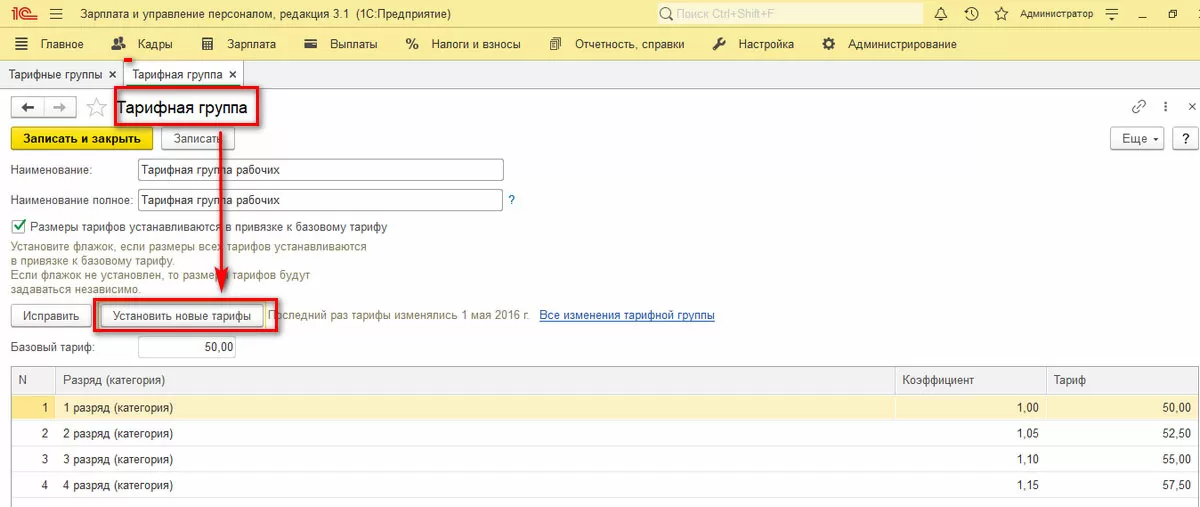Close the Тарифная группа tab
The height and width of the screenshot is (507, 1200).
coord(232,75)
